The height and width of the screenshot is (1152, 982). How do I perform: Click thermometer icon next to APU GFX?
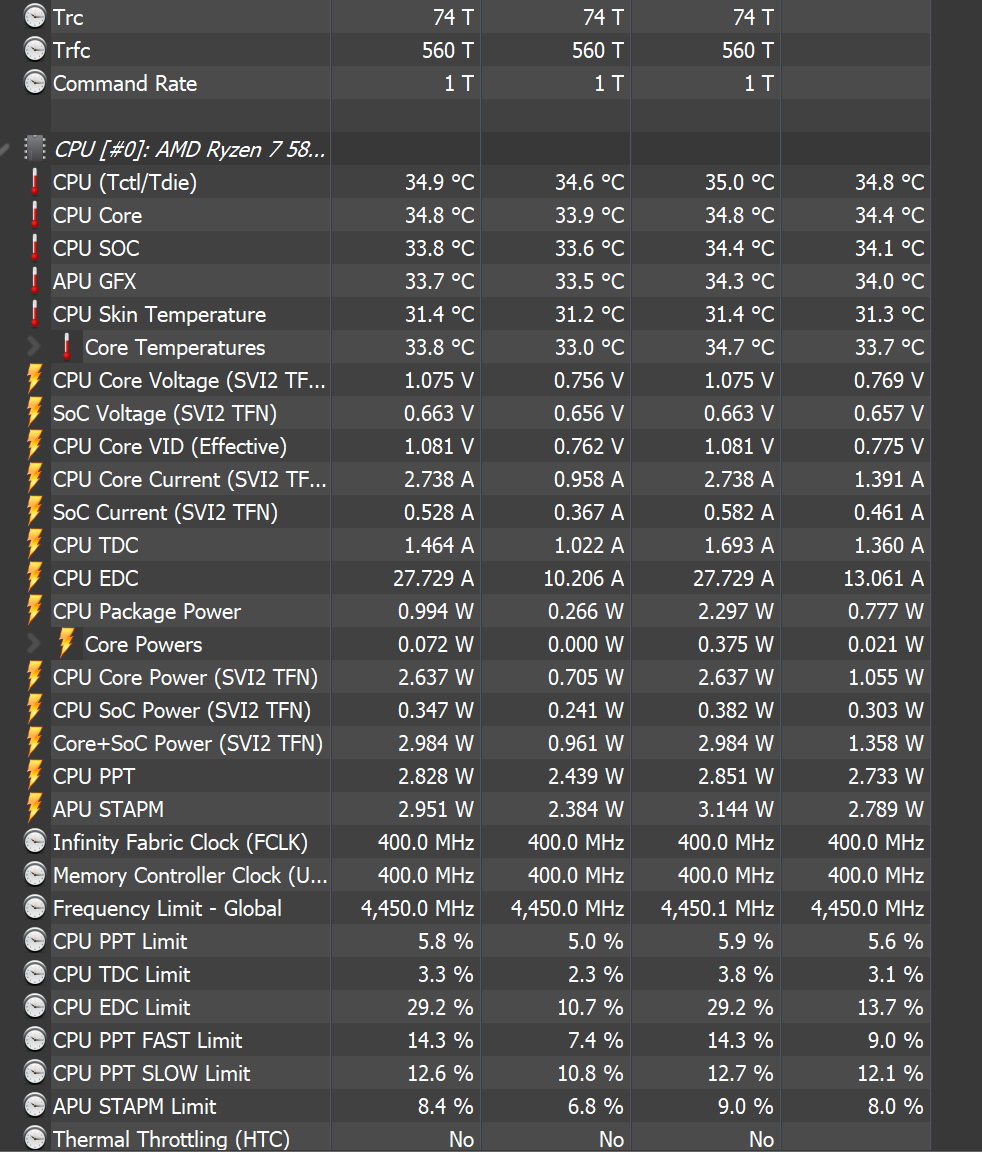[x=35, y=281]
